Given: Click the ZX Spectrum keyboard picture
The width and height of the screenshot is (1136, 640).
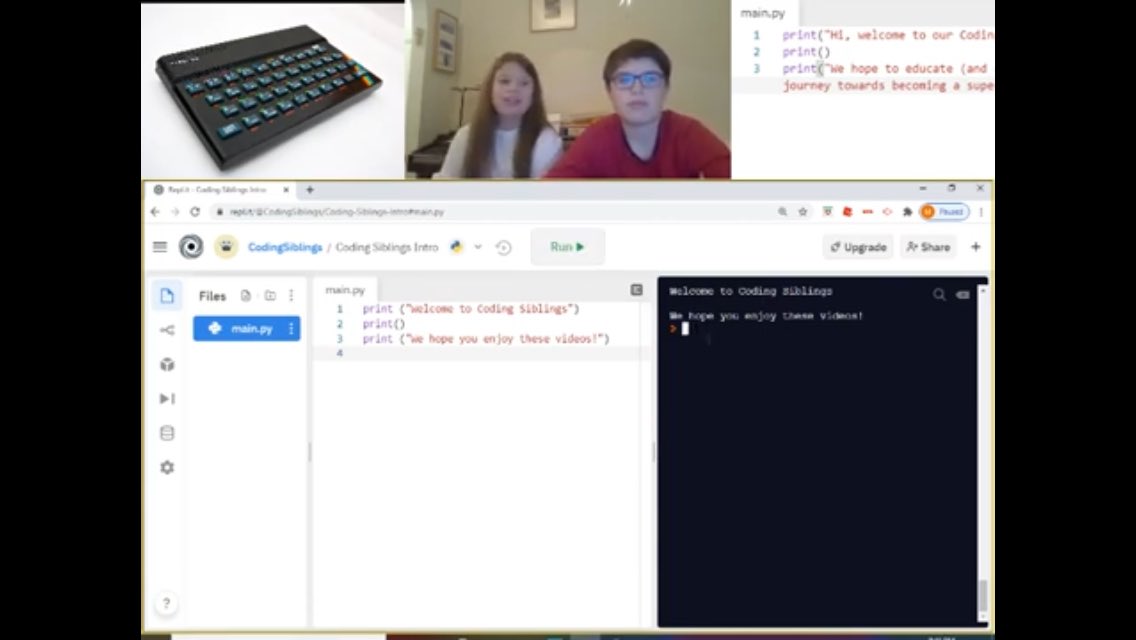Looking at the screenshot, I should coord(272,91).
